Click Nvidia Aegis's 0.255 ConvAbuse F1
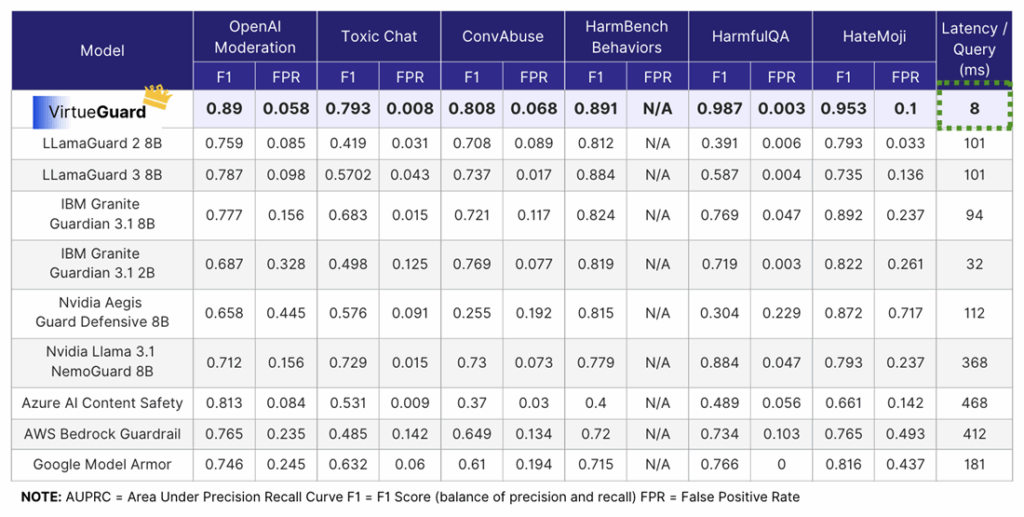 click(x=472, y=313)
